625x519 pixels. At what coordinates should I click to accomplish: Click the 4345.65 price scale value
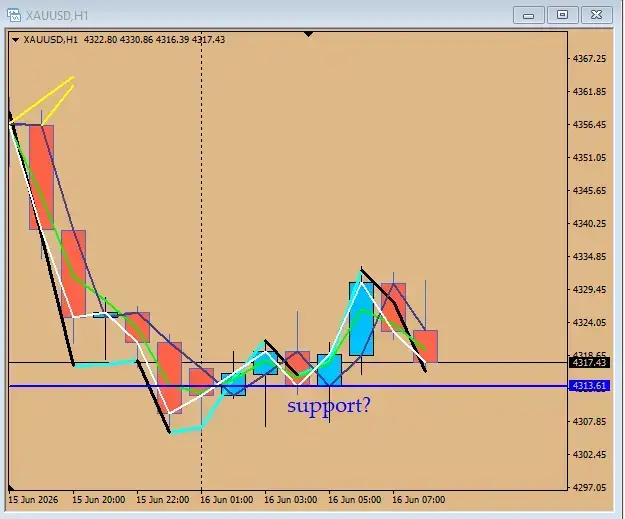[589, 191]
